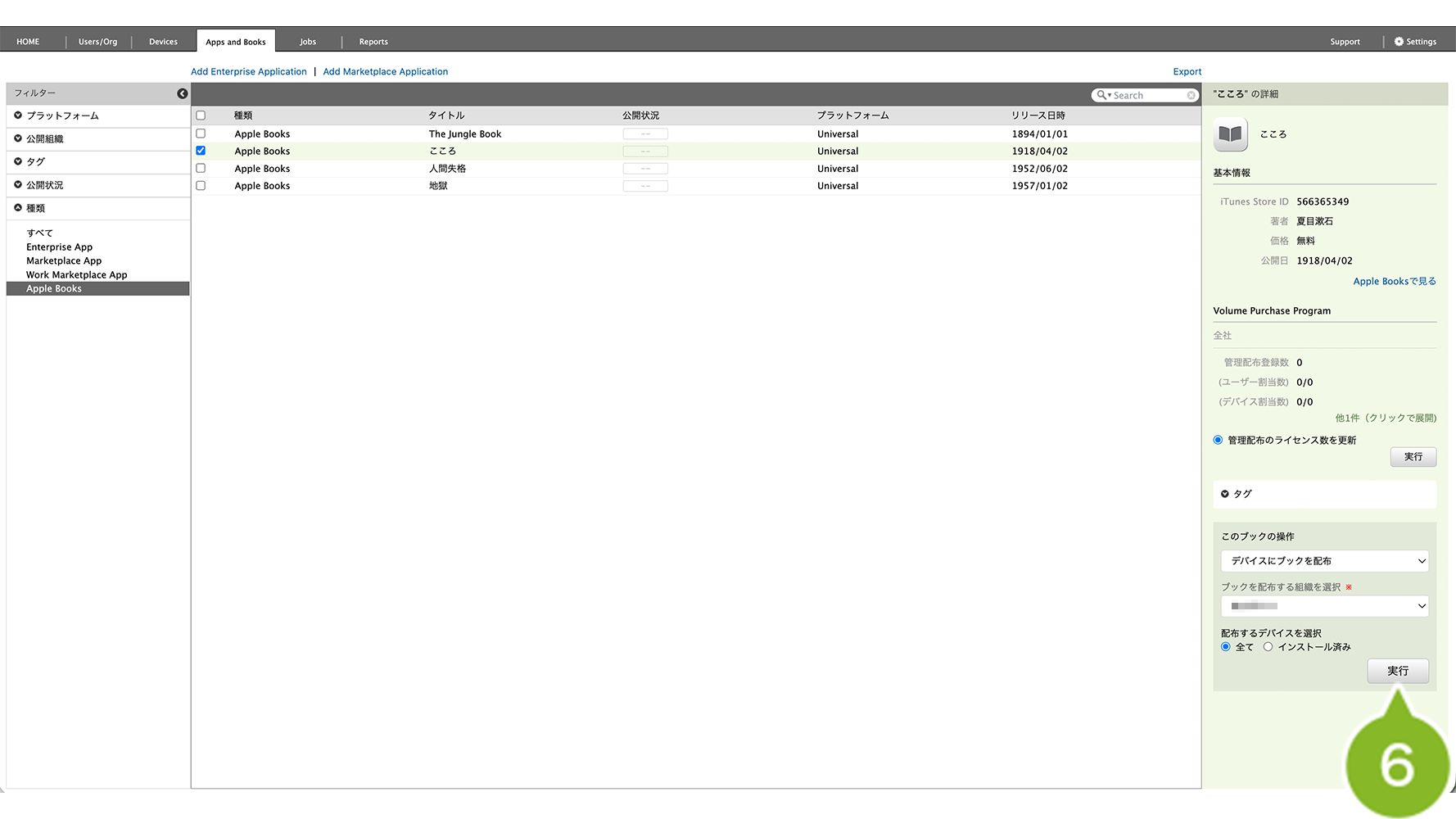Click the プラットフォーム filter arrow icon
Viewport: 1456px width, 819px height.
(18, 115)
